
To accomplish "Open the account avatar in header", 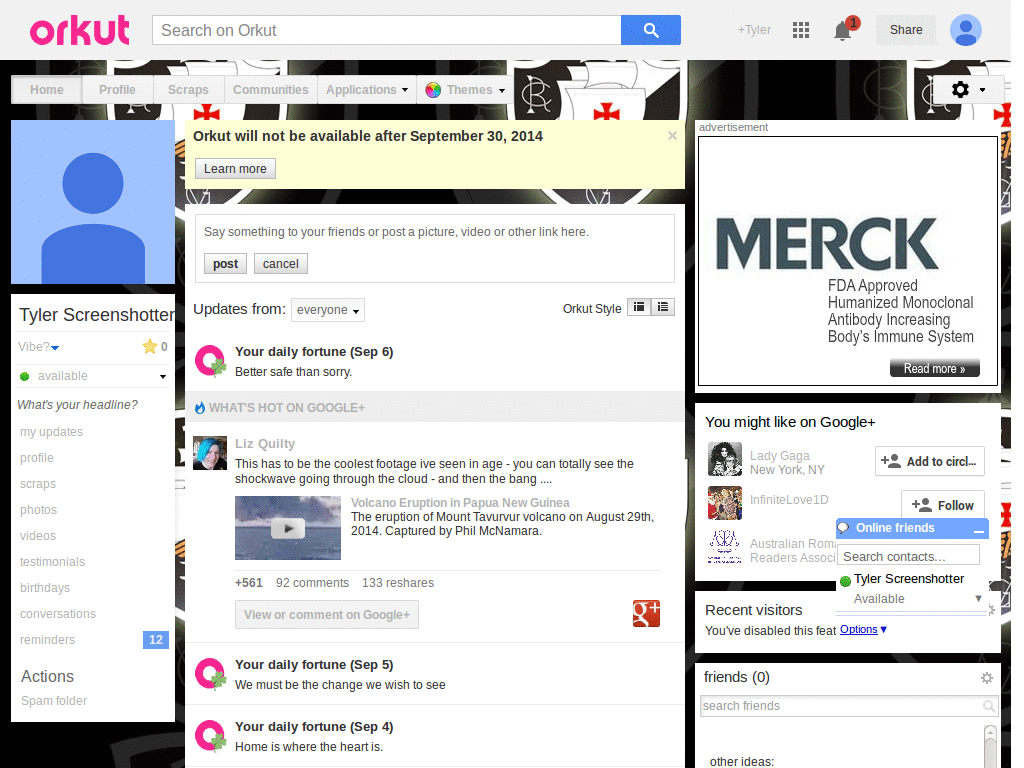I will point(965,30).
